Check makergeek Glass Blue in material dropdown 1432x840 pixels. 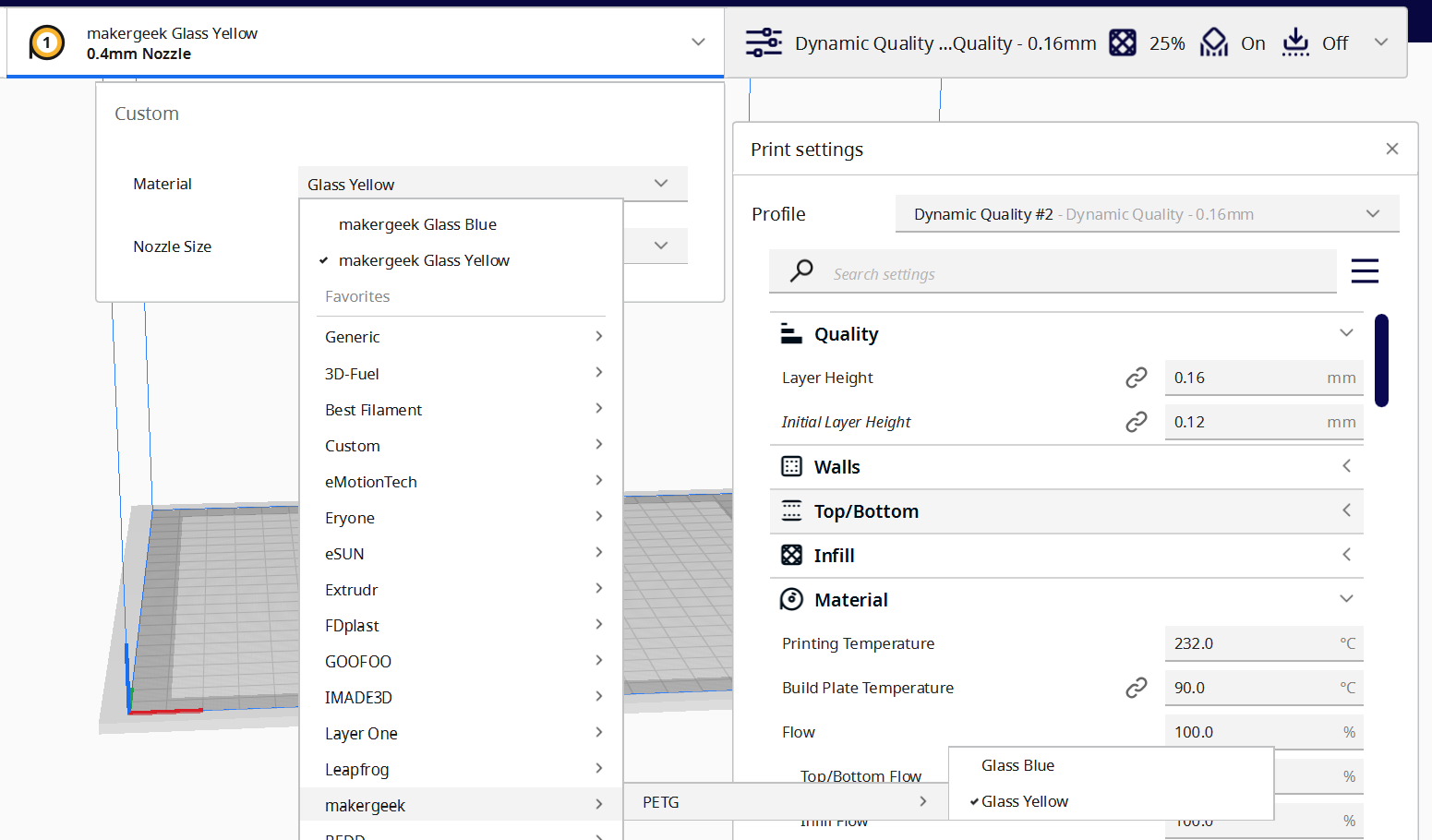[418, 223]
